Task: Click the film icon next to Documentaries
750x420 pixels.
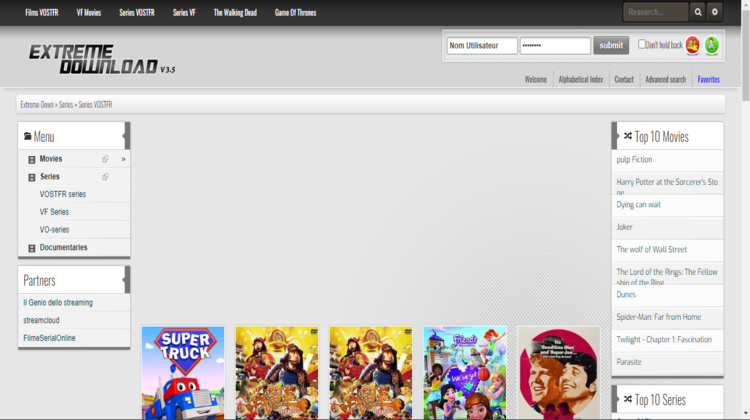Action: tap(32, 248)
